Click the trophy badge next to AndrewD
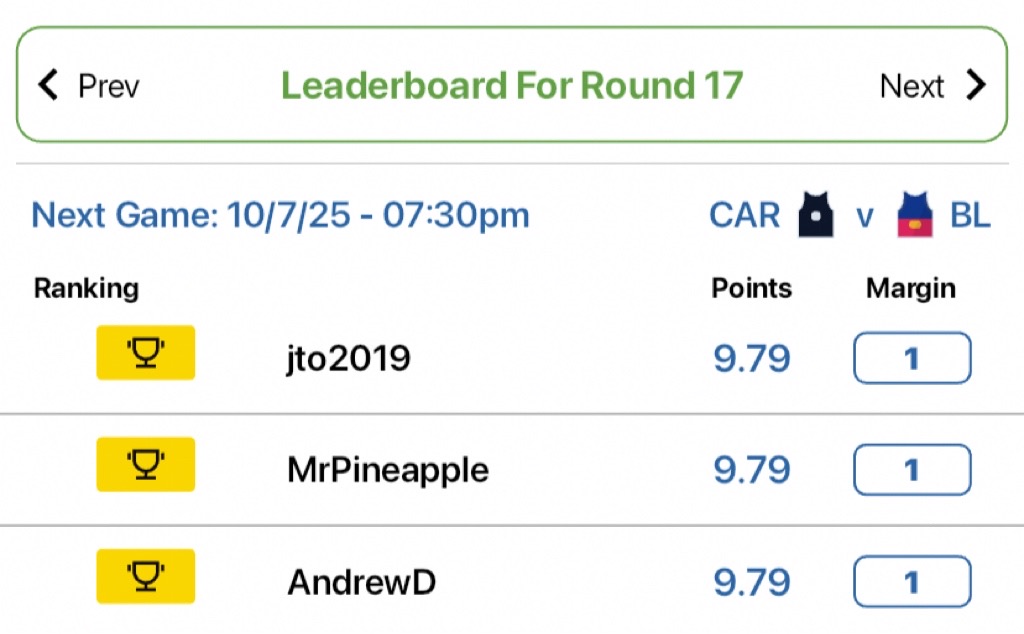 (146, 576)
